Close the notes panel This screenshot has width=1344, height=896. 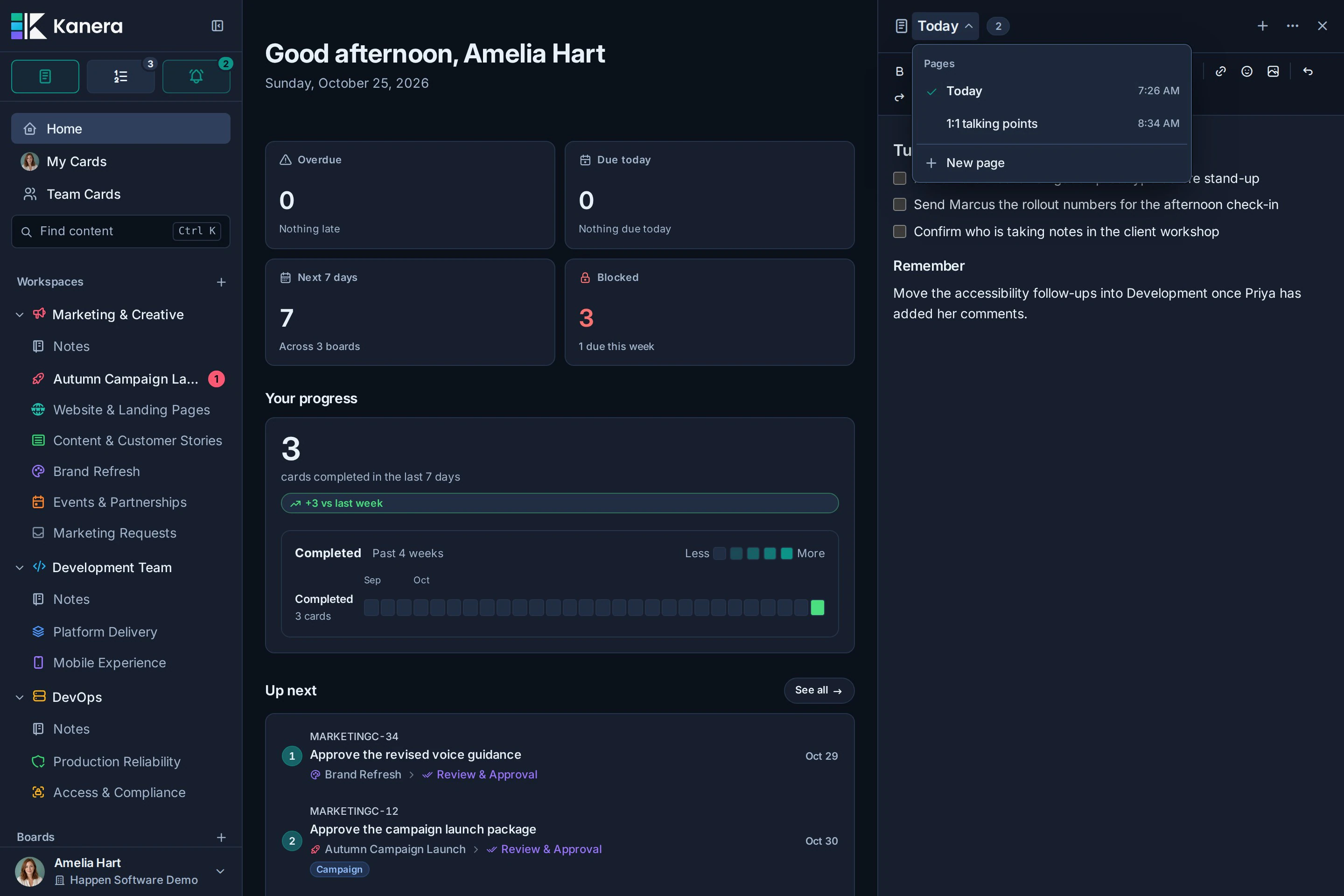tap(1322, 26)
